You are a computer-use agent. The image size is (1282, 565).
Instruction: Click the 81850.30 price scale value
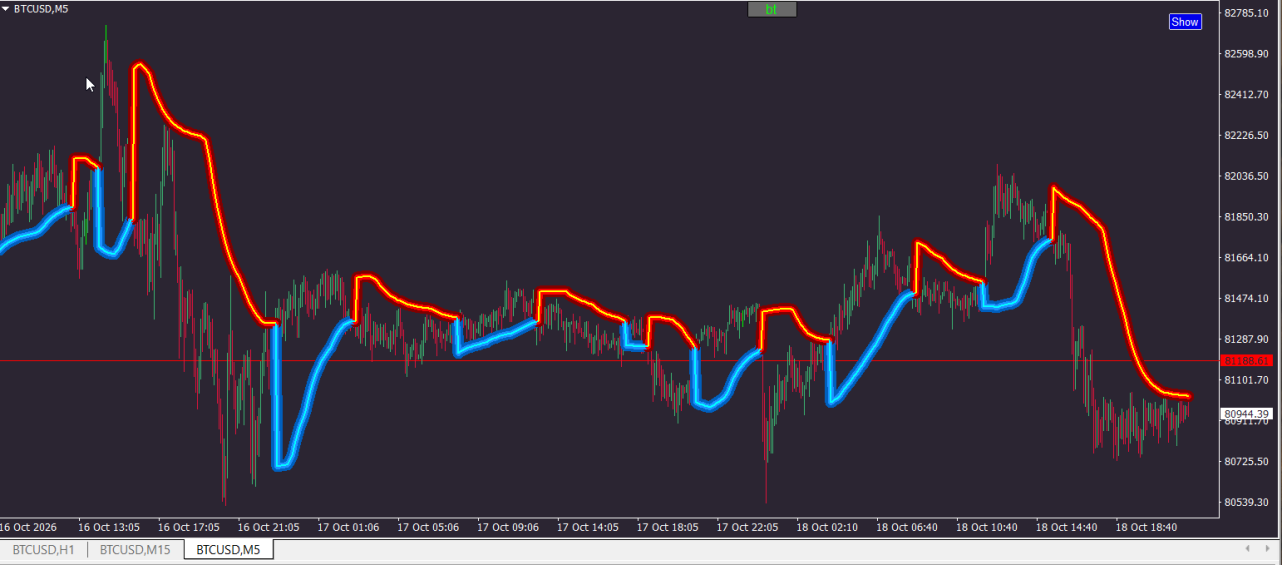(x=1247, y=217)
